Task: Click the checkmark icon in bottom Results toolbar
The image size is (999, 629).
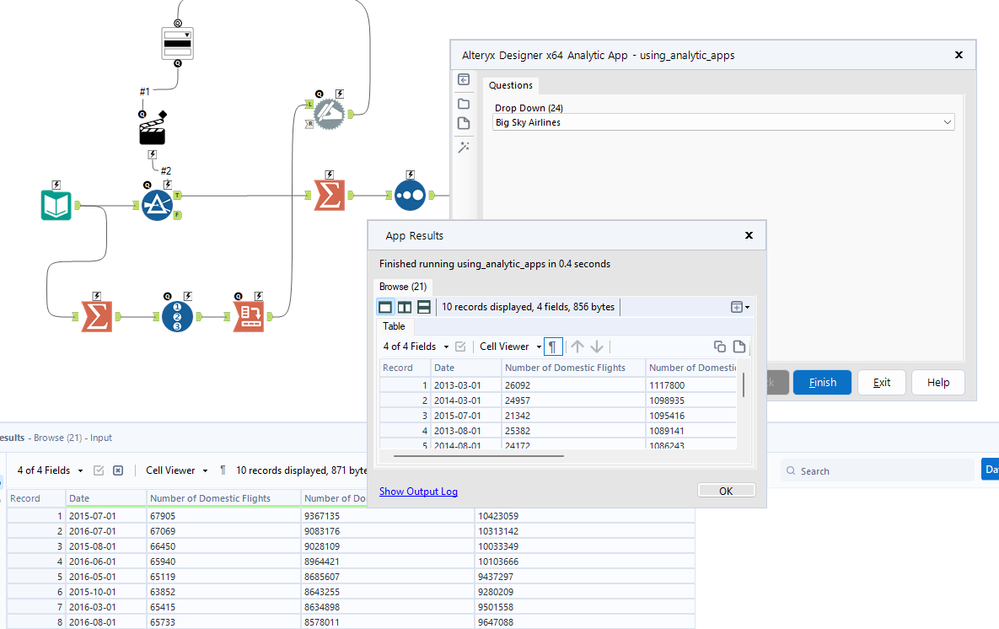Action: [x=99, y=470]
